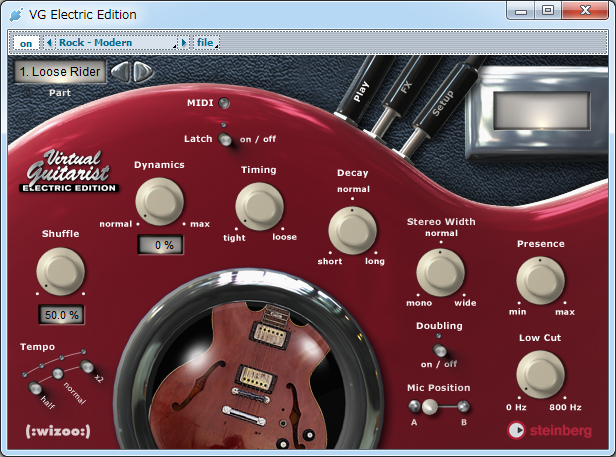Go to next part with right triangle

pyautogui.click(x=143, y=72)
